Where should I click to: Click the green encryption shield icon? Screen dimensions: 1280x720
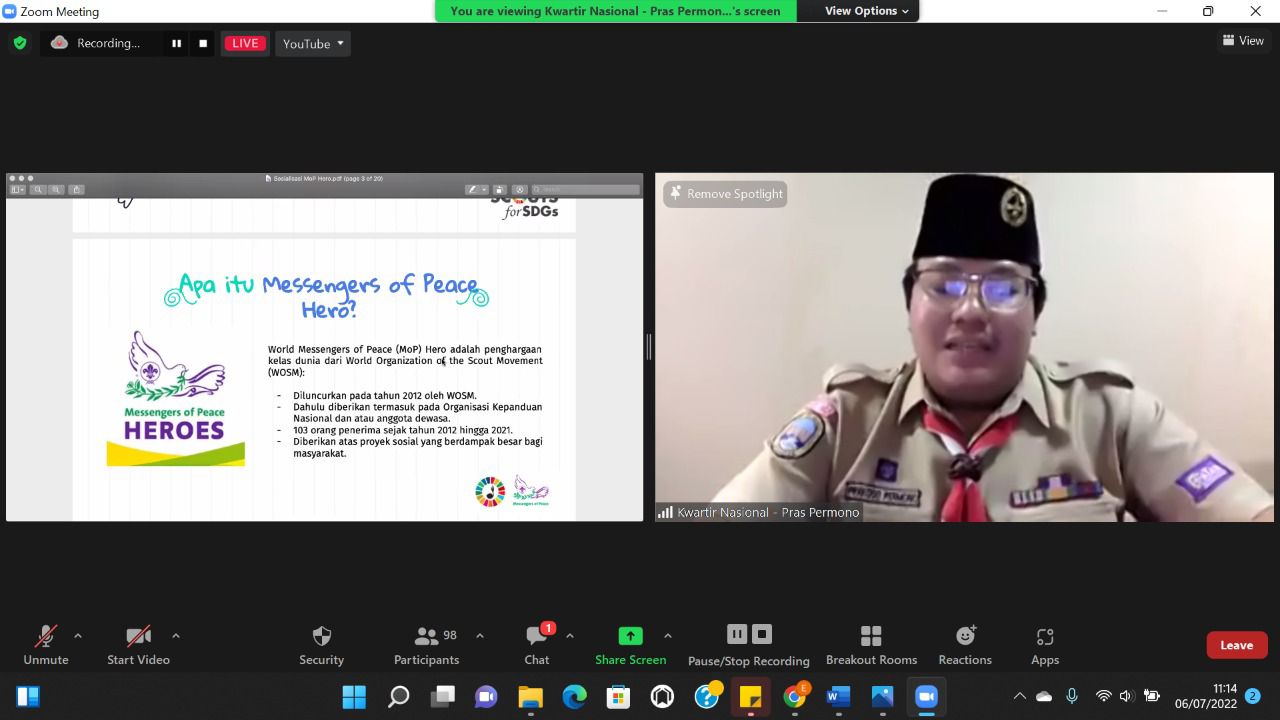pyautogui.click(x=20, y=43)
